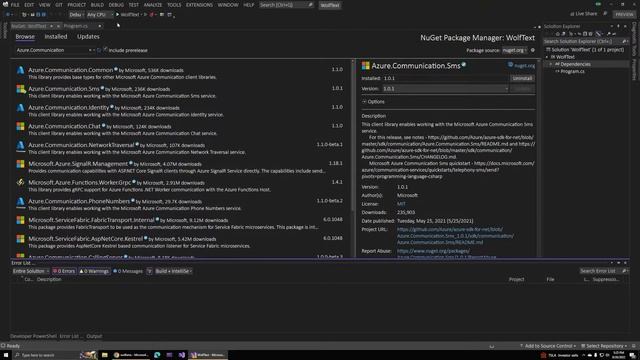Pin the Solution Explorer panel
Image resolution: width=640 pixels, height=360 pixels.
tap(618, 26)
